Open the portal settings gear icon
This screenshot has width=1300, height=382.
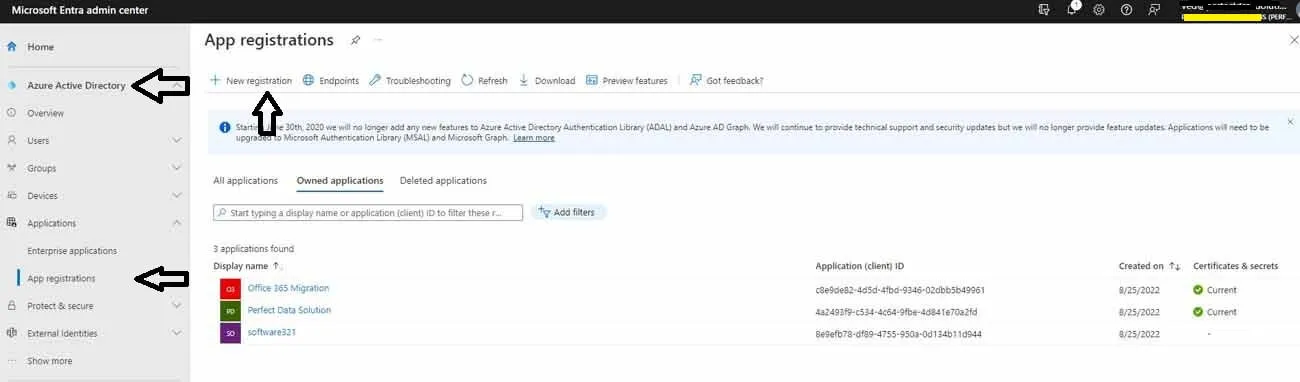(x=1099, y=9)
